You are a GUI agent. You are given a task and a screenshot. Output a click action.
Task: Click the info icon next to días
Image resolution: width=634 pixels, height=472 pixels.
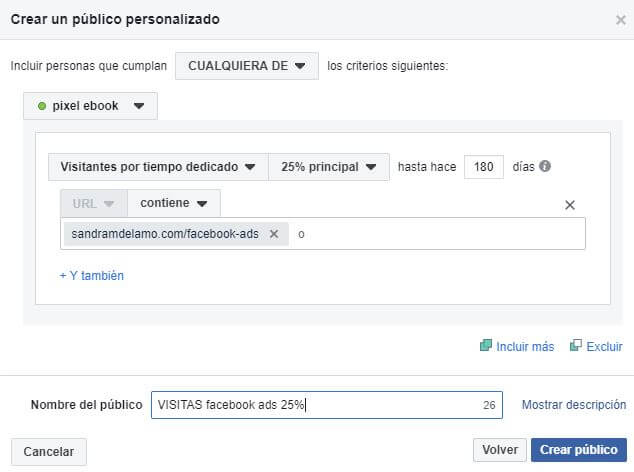pos(545,167)
